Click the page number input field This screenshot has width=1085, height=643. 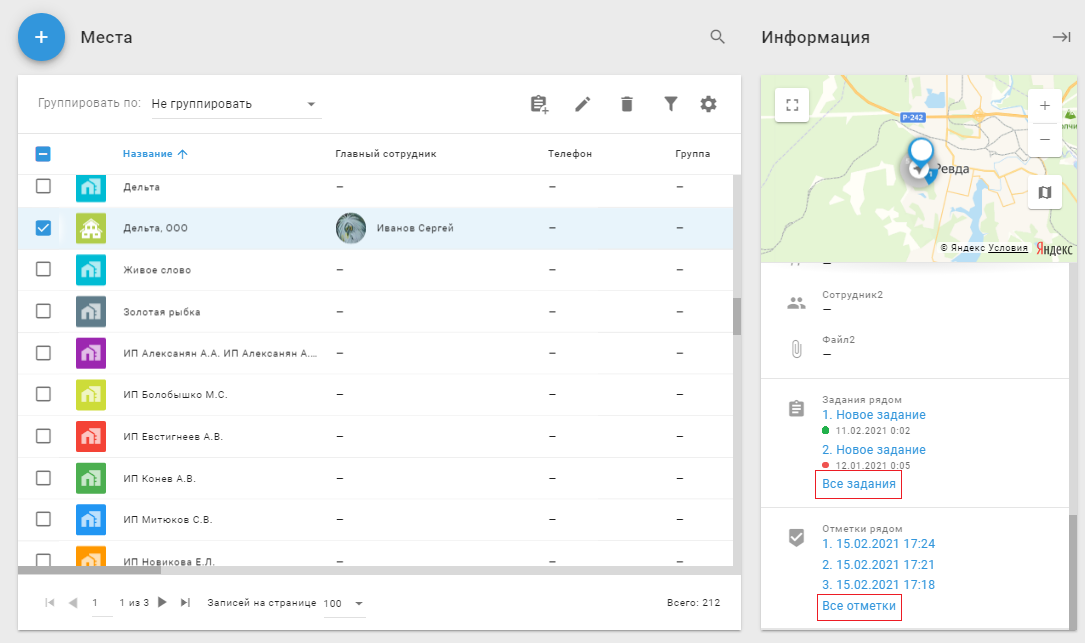click(x=102, y=603)
